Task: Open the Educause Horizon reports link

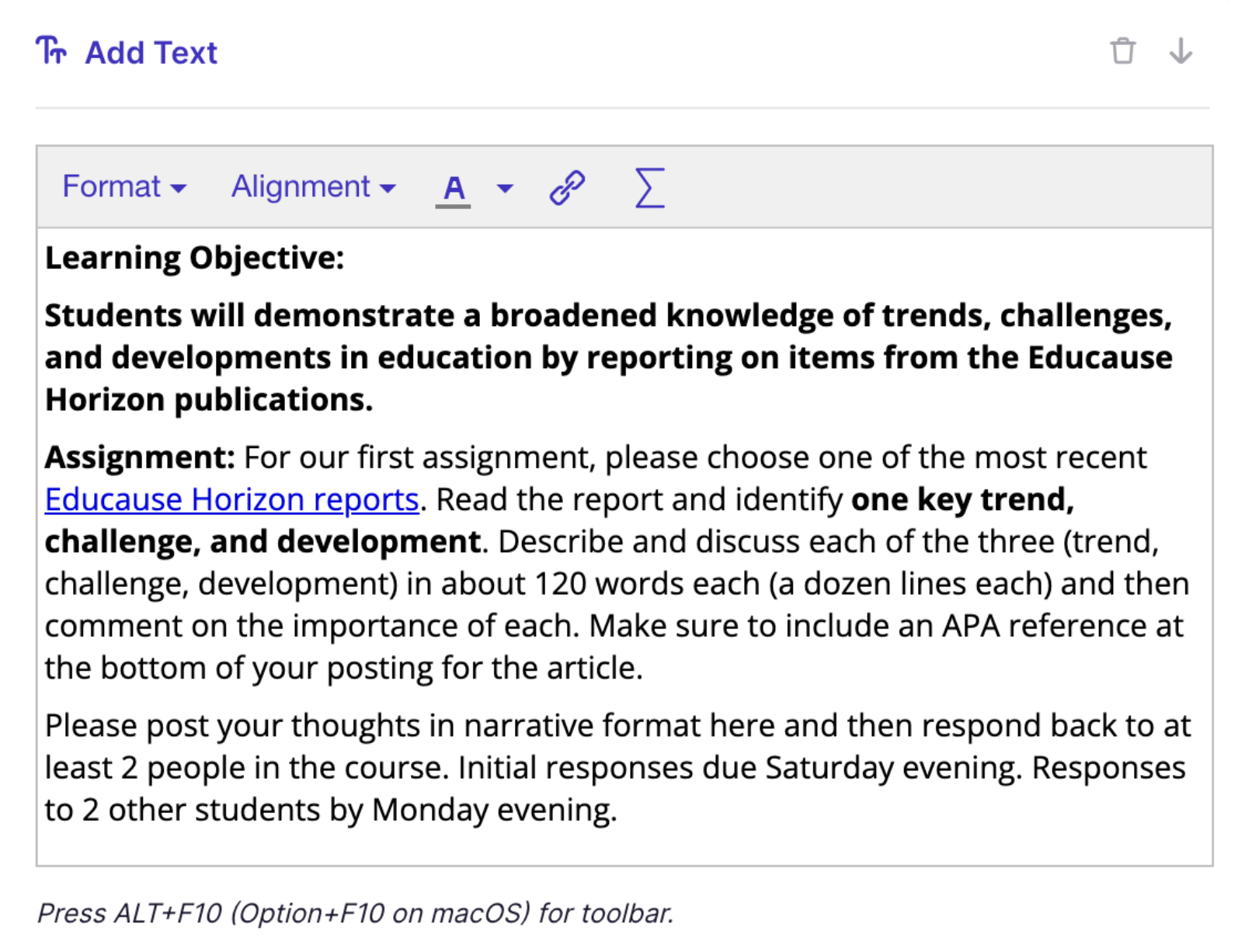Action: tap(231, 499)
